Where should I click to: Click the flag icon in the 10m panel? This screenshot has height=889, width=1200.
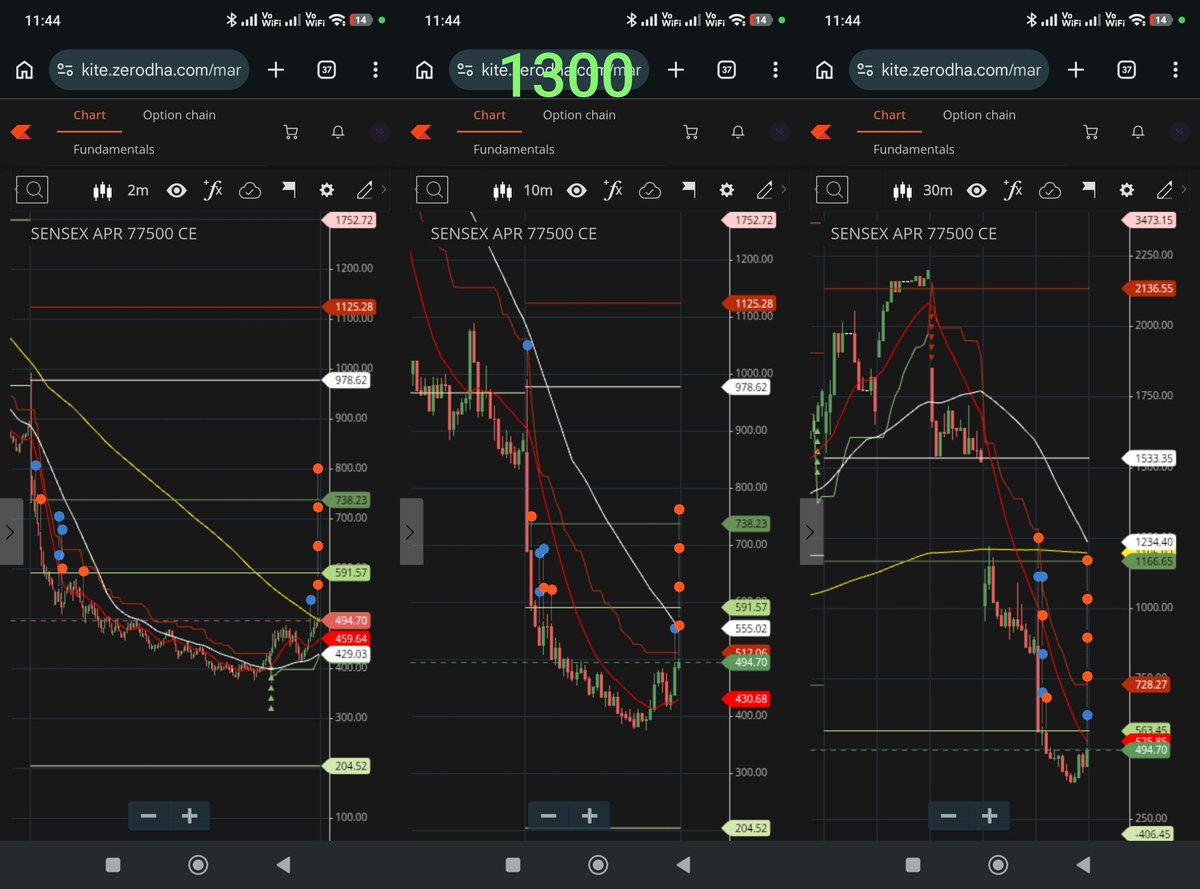(688, 189)
